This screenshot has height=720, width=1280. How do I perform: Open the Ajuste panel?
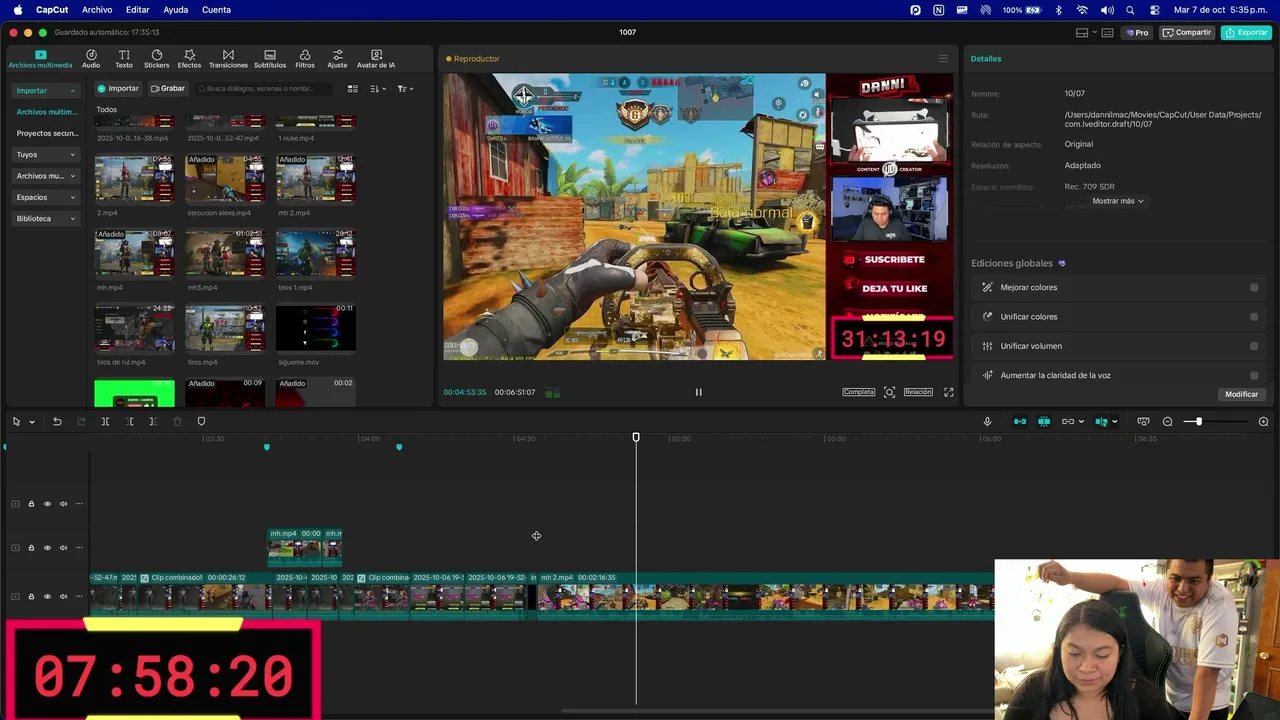[x=338, y=59]
